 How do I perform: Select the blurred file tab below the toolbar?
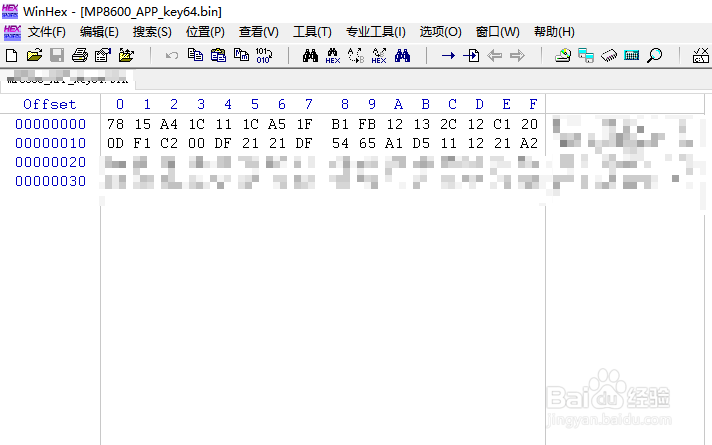pos(67,78)
